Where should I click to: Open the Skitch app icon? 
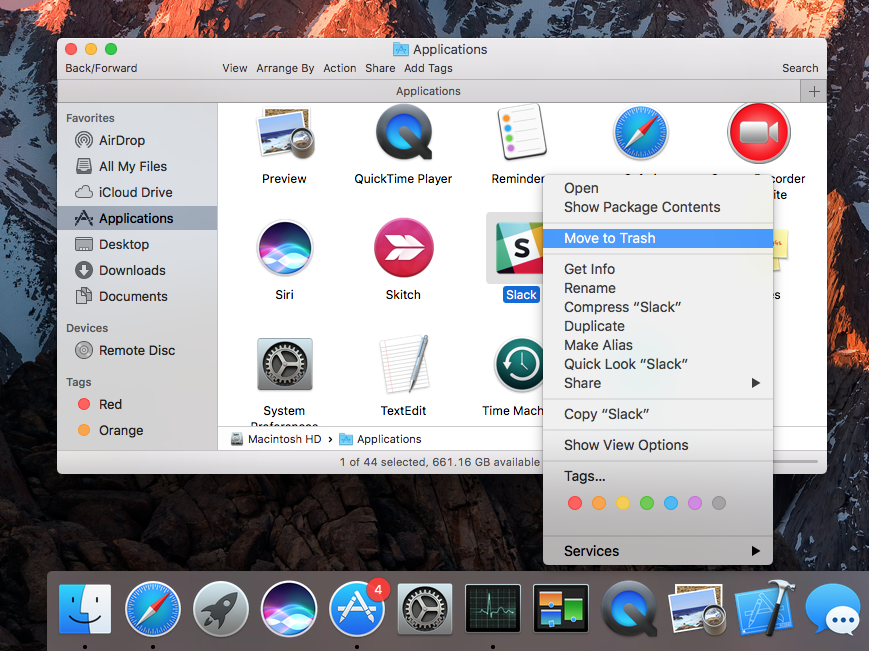[x=403, y=248]
